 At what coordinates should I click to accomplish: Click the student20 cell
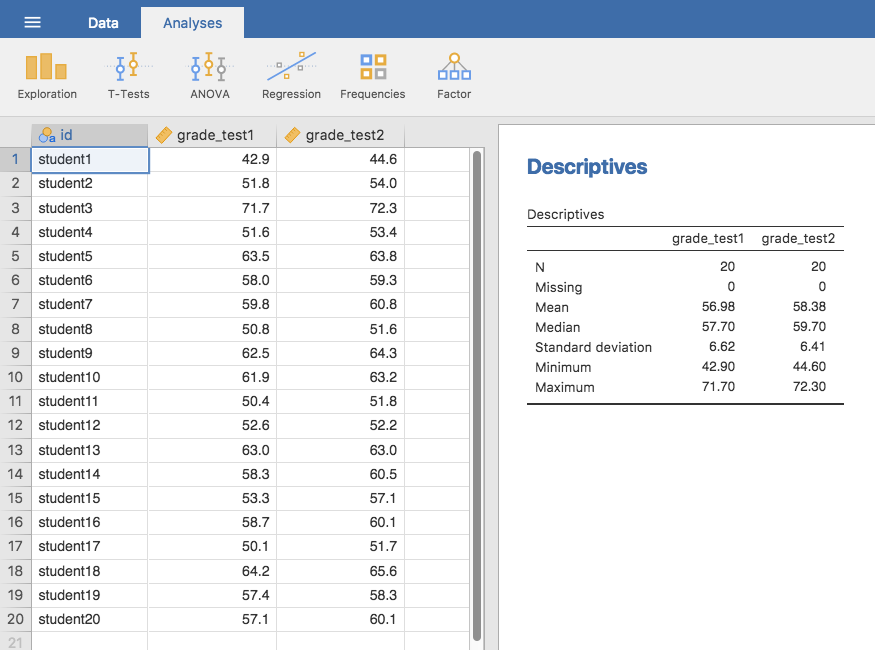pyautogui.click(x=90, y=619)
